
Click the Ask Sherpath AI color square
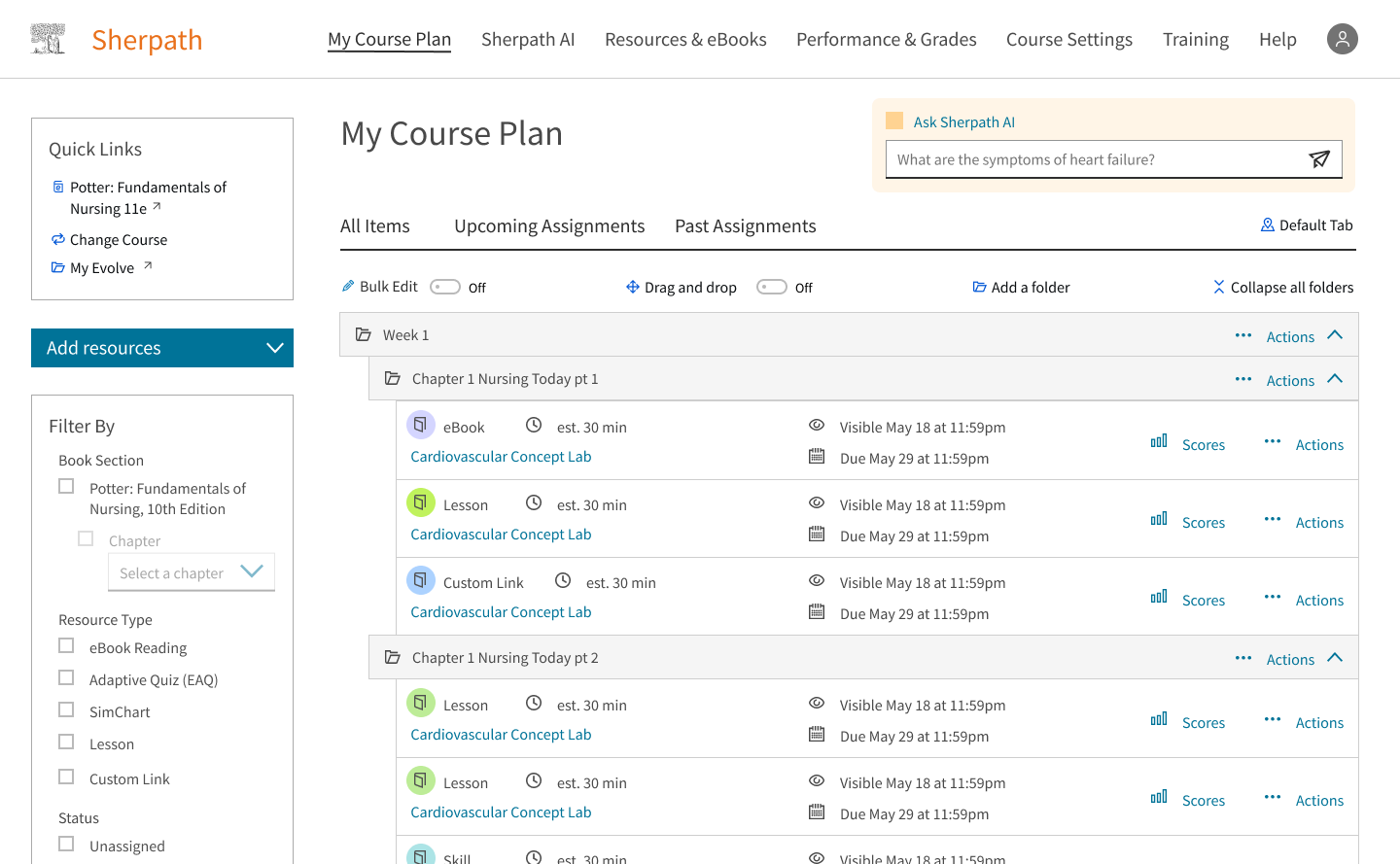coord(894,121)
